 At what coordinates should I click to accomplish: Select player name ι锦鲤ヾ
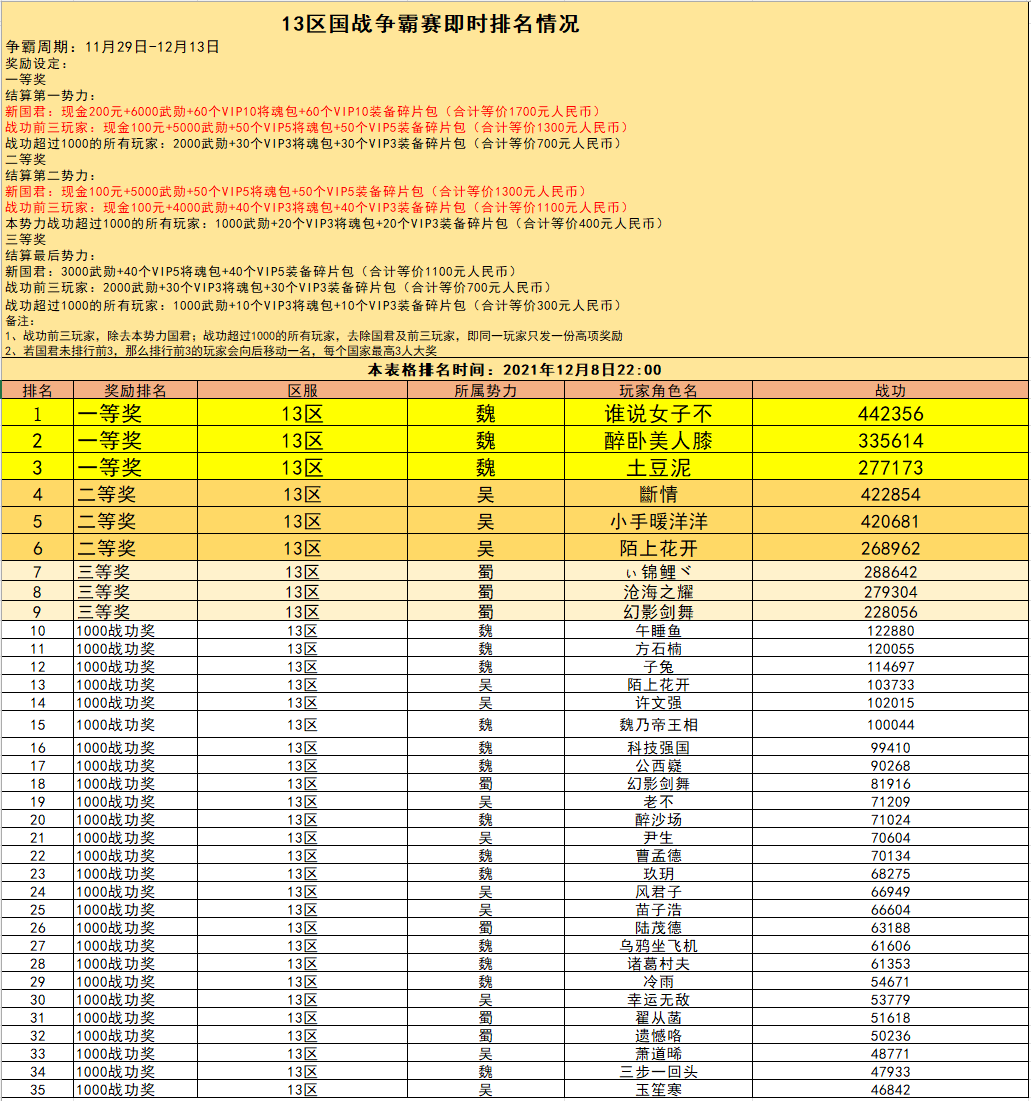[659, 572]
